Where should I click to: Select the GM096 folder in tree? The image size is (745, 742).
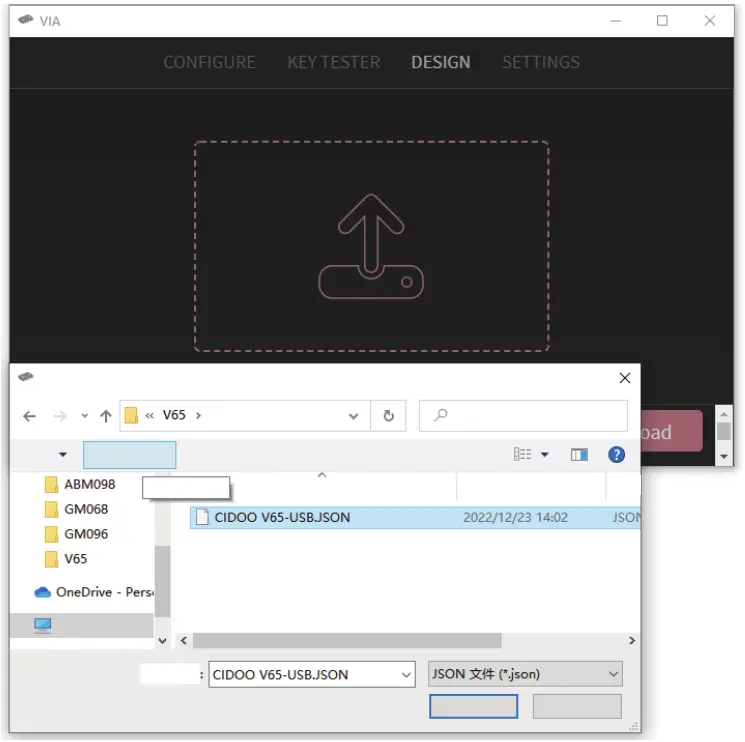point(76,534)
